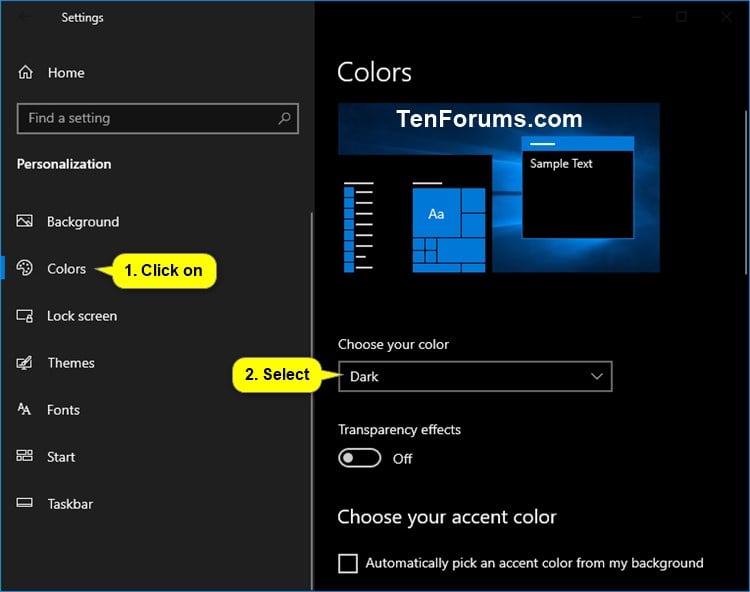The height and width of the screenshot is (592, 750).
Task: Open Start settings
Action: pos(61,457)
